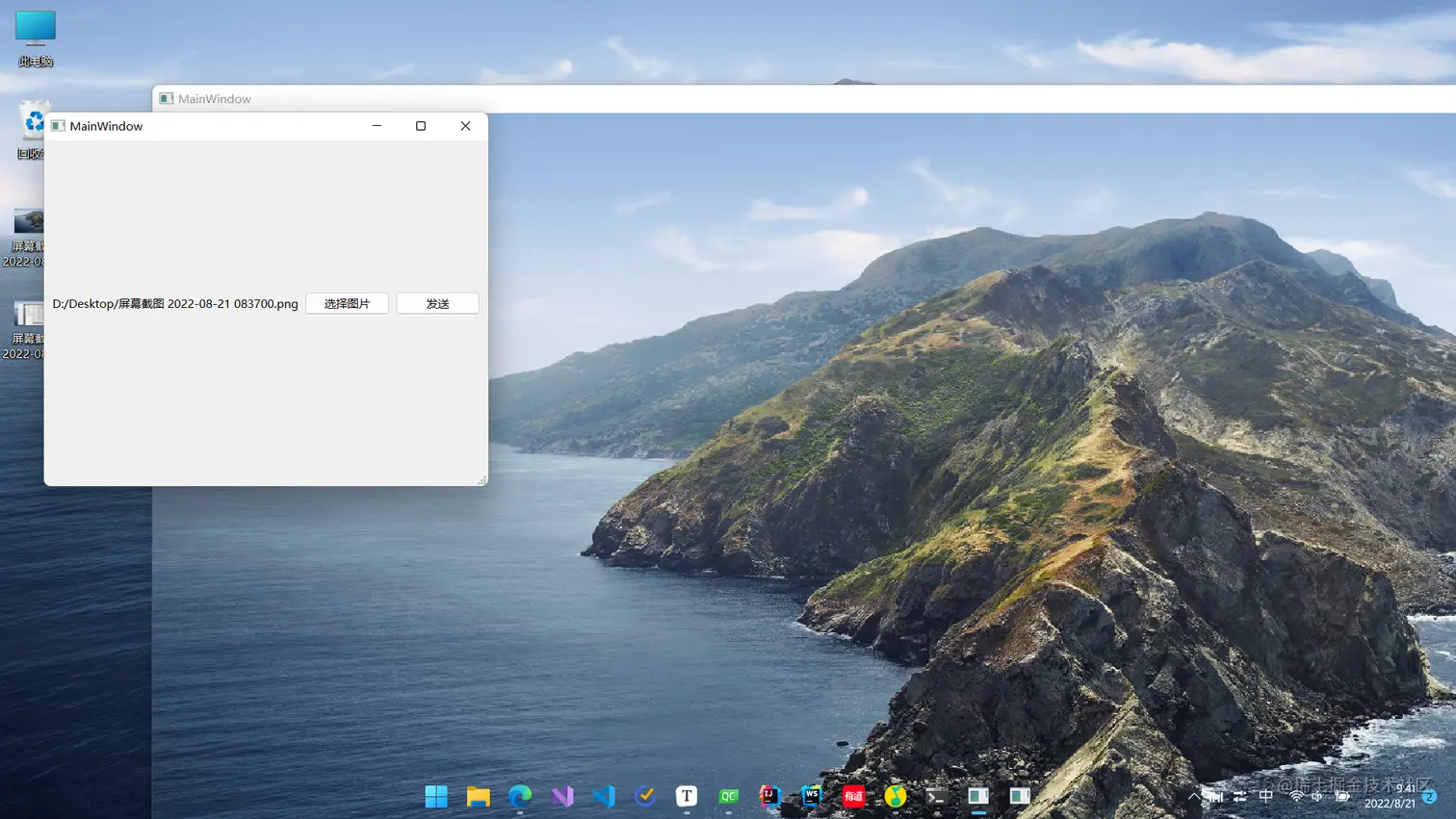
Task: Open the Wi-Fi network tray icon
Action: point(1296,796)
